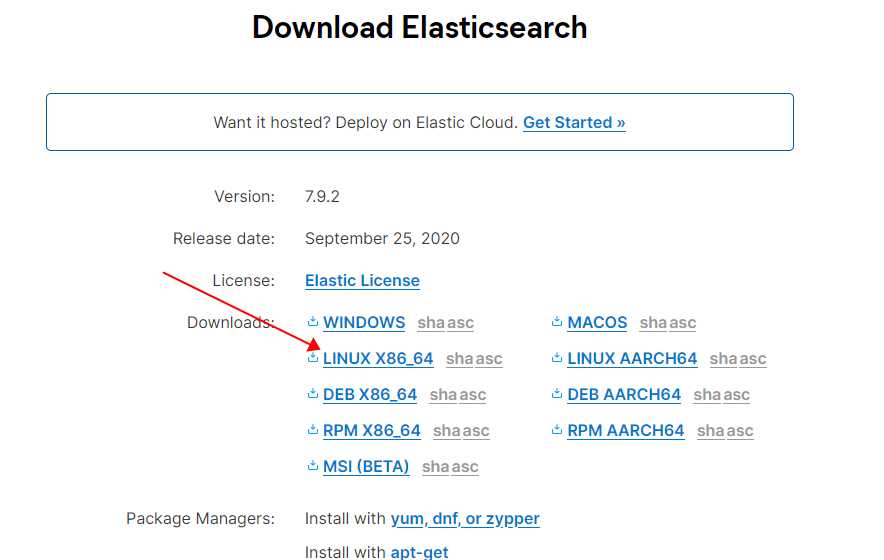Click the download icon beside MSI (BETA)
Screen dimensions: 884x560
pyautogui.click(x=313, y=466)
